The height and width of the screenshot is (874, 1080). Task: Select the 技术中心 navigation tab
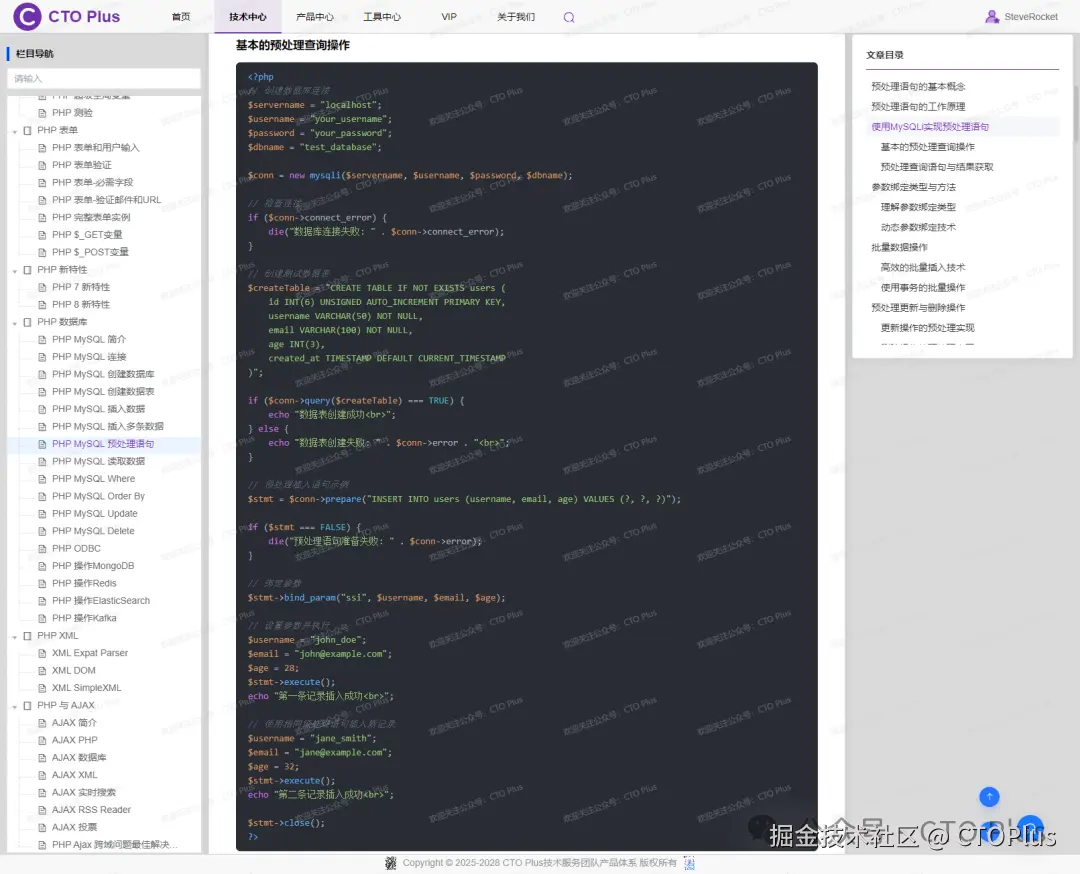point(248,17)
